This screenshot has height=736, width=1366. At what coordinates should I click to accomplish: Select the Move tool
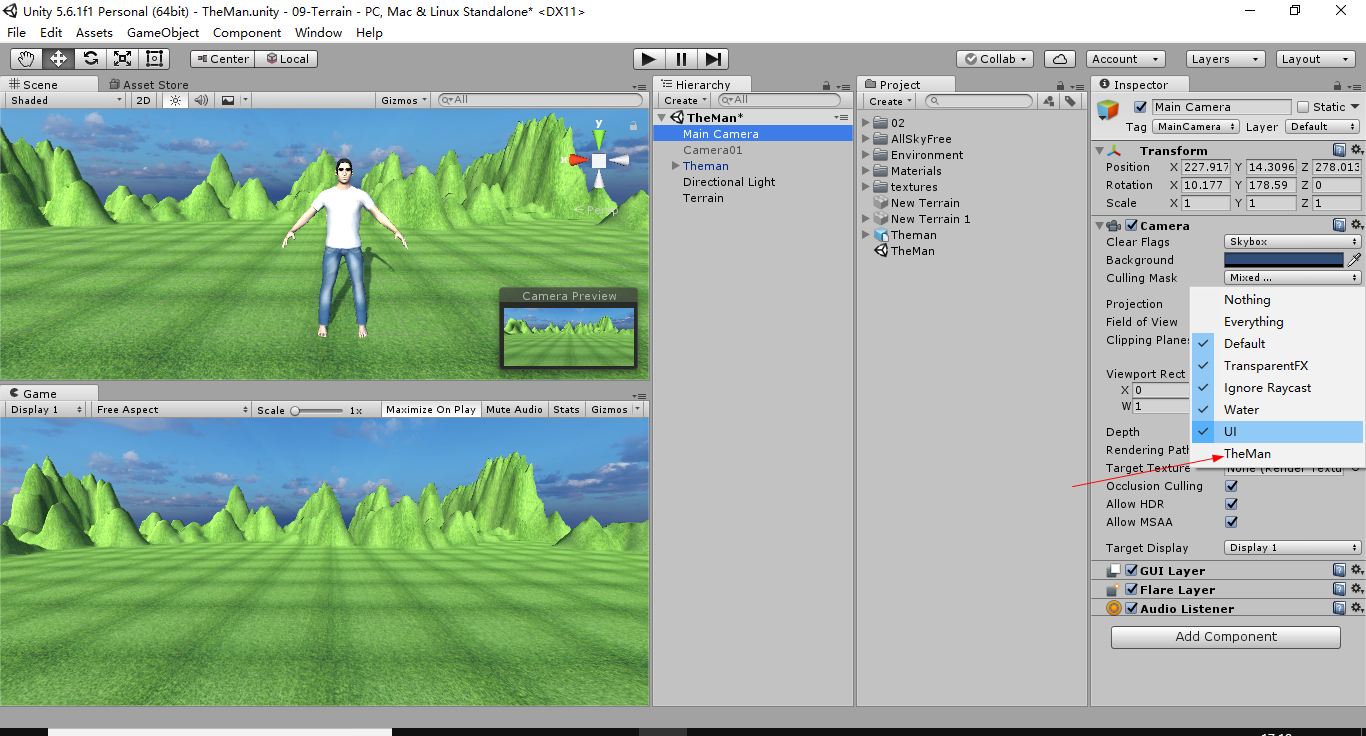57,58
